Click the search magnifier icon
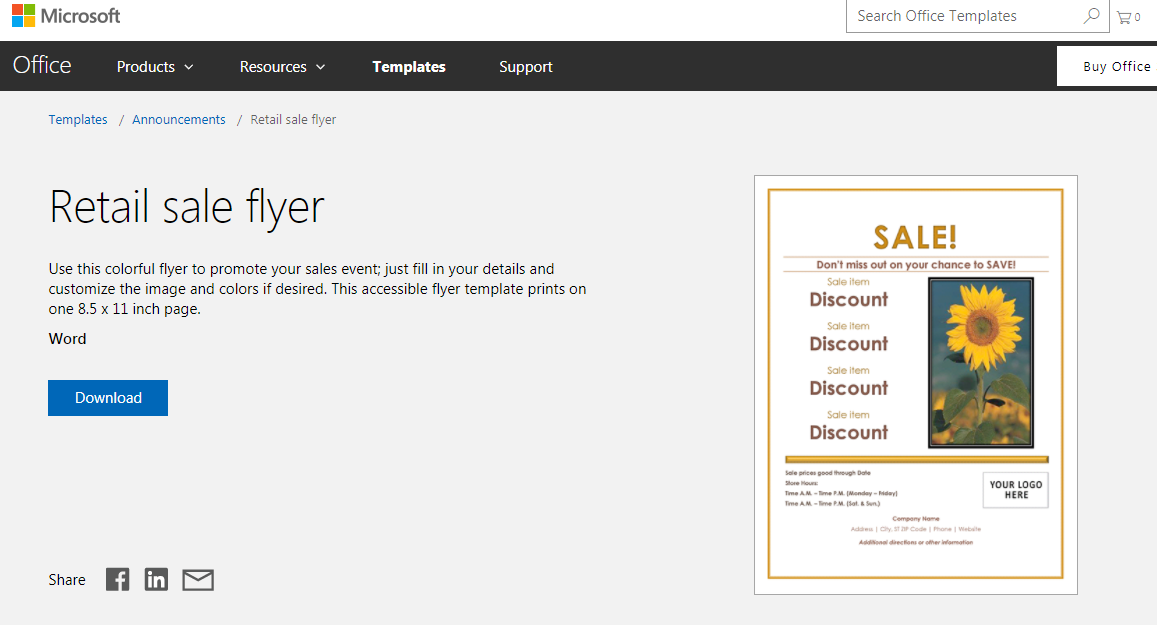 [1091, 15]
